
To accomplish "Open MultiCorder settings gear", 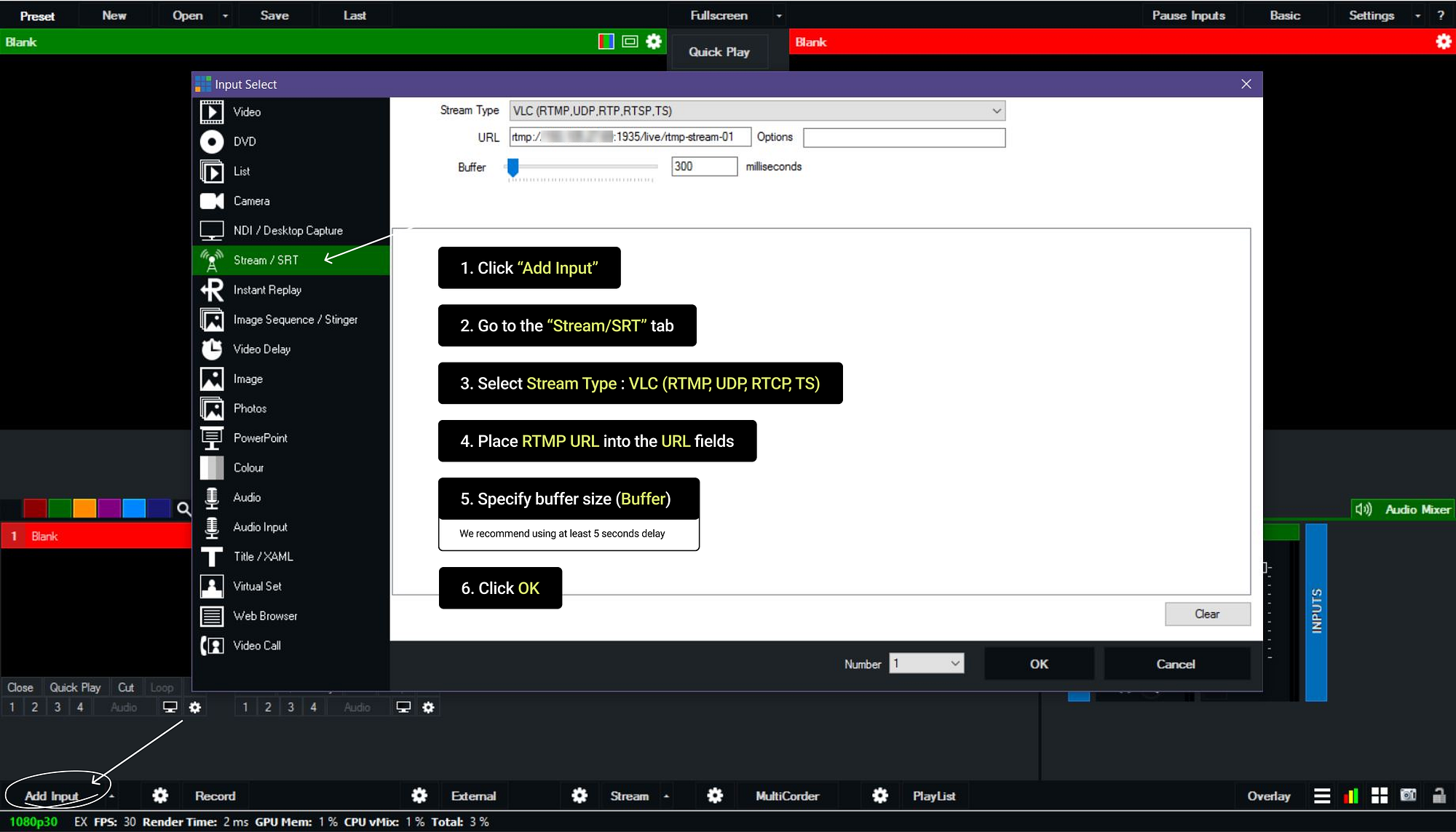I will click(x=715, y=796).
